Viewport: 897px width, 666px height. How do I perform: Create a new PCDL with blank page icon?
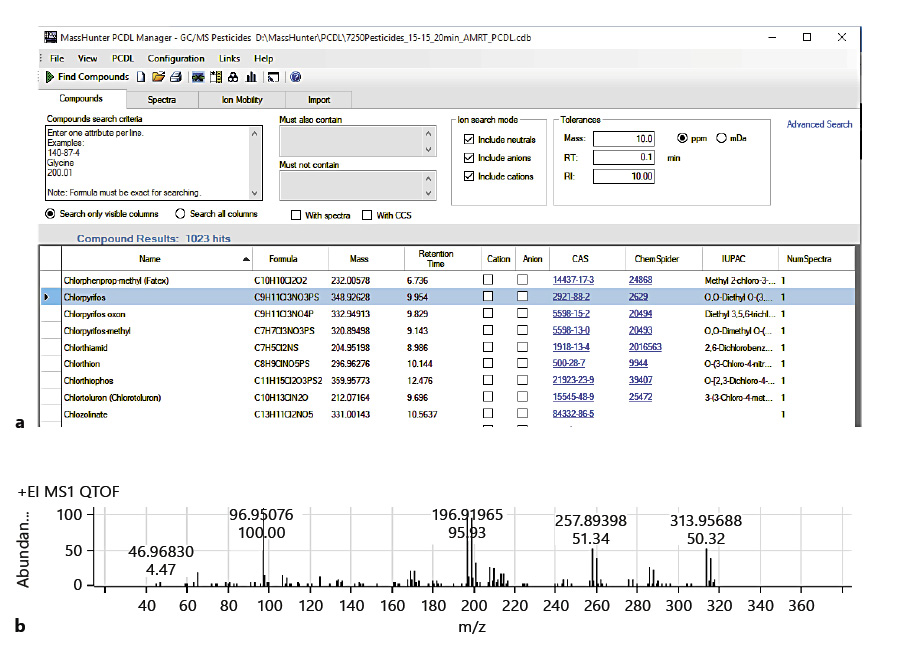pyautogui.click(x=141, y=77)
